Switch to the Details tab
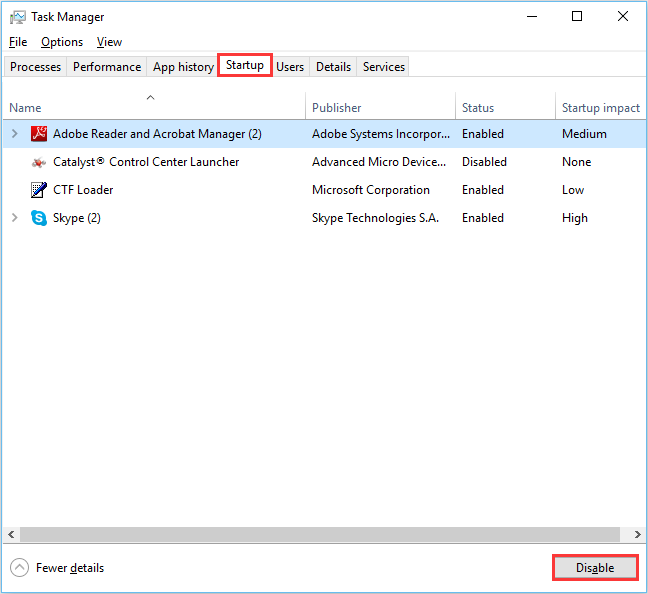648x594 pixels. [333, 67]
